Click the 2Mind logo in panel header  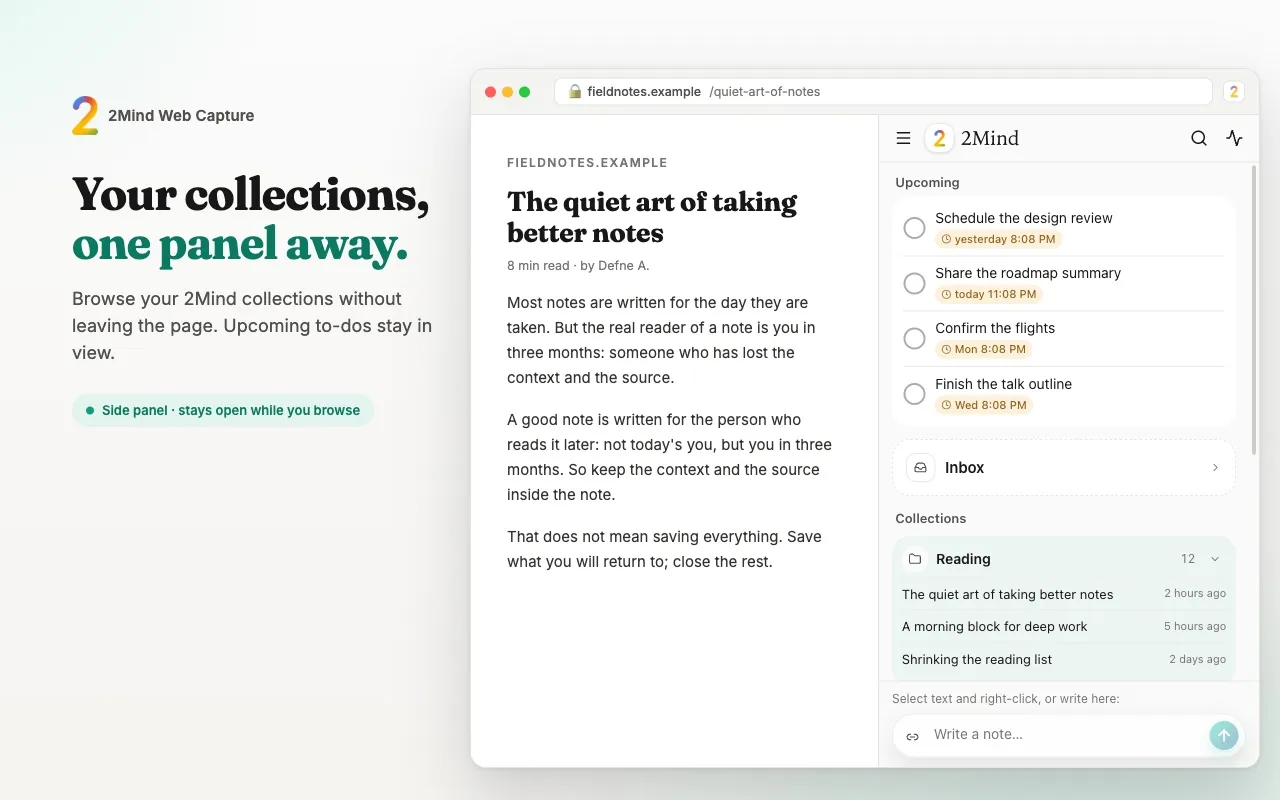tap(939, 139)
